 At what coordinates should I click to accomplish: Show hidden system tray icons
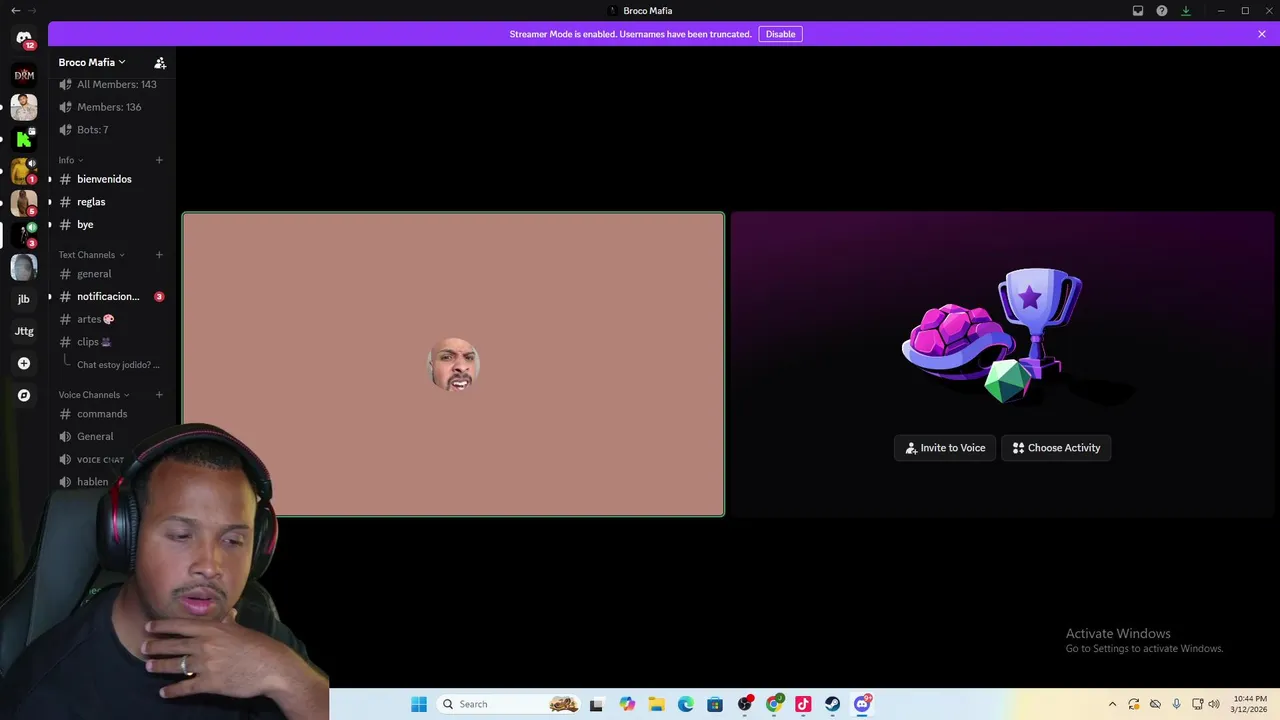click(x=1112, y=704)
